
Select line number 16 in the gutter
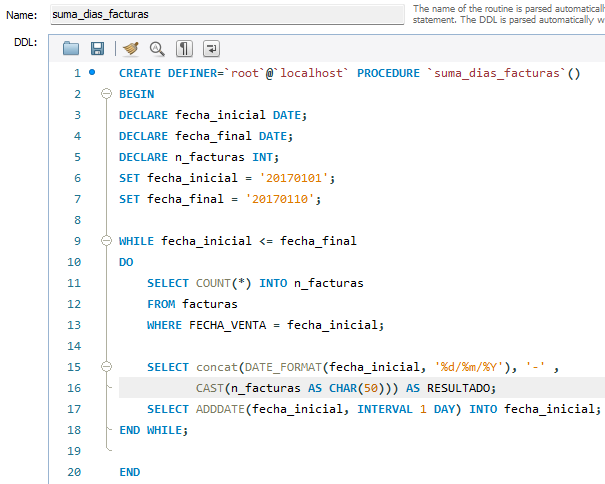coord(76,388)
